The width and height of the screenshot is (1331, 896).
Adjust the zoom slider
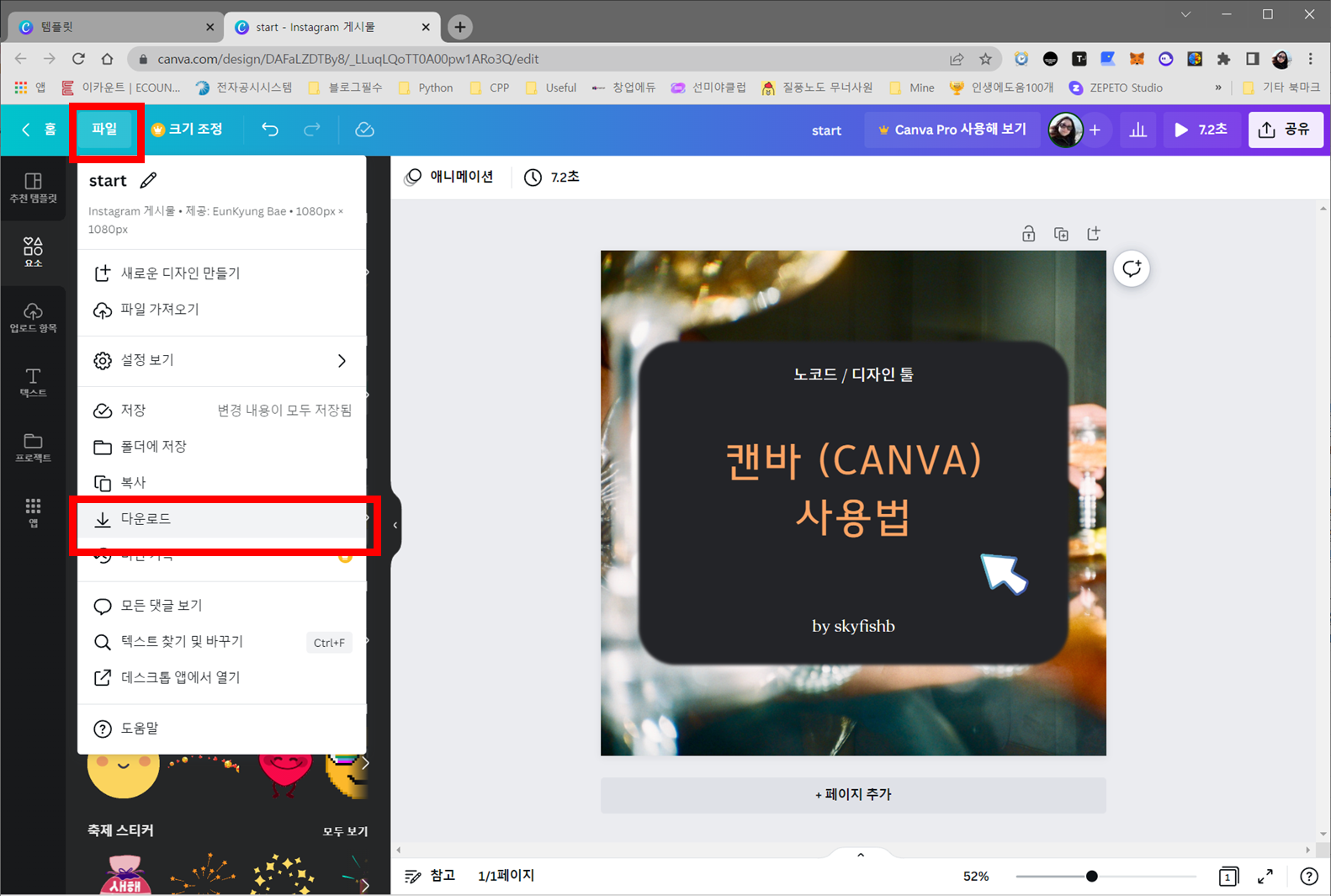click(x=1091, y=877)
